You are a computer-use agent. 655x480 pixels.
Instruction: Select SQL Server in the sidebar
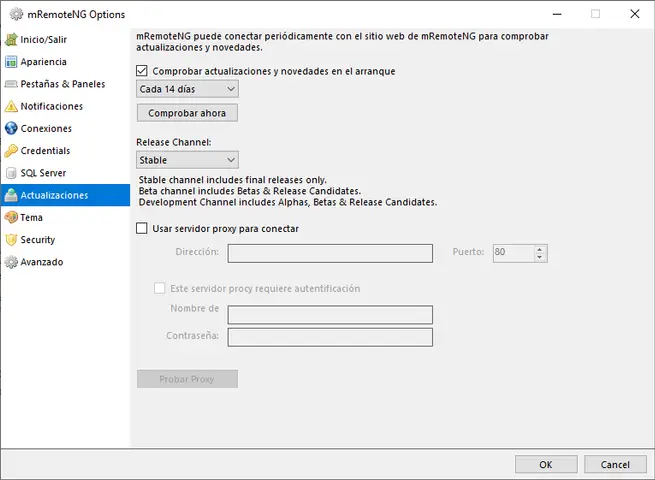[x=65, y=173]
